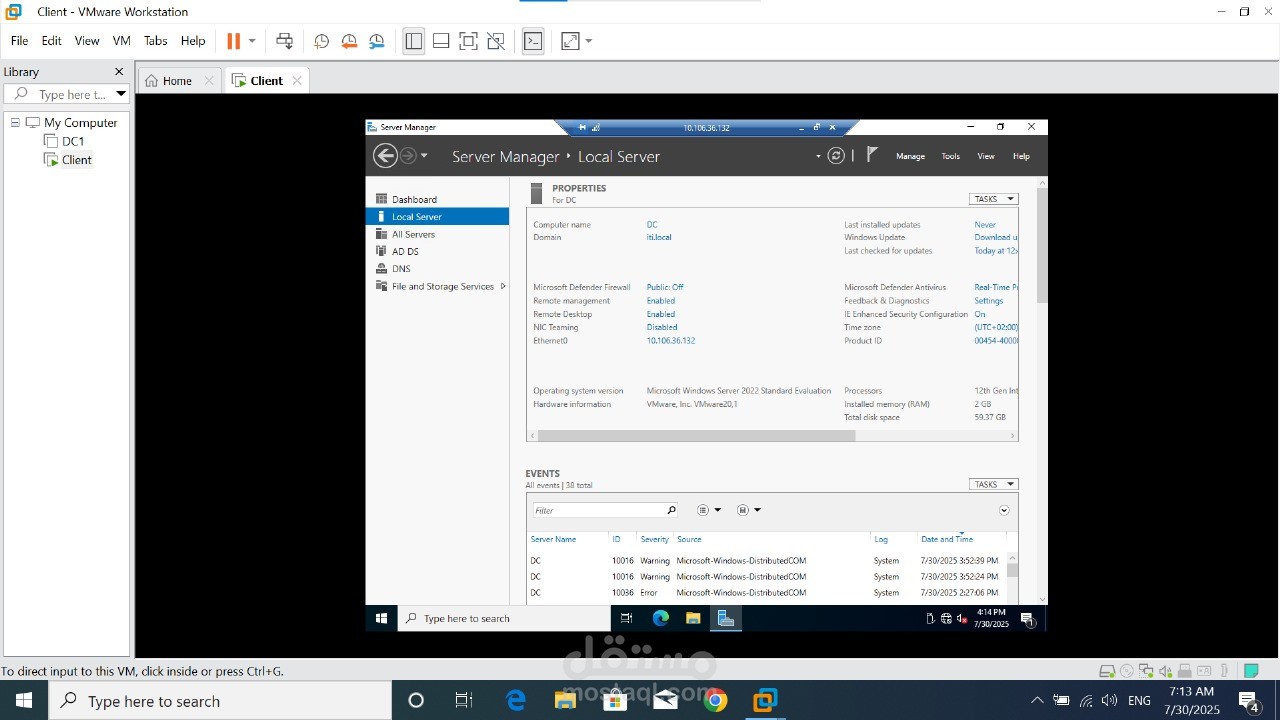Open the Tabs menu

pos(155,41)
